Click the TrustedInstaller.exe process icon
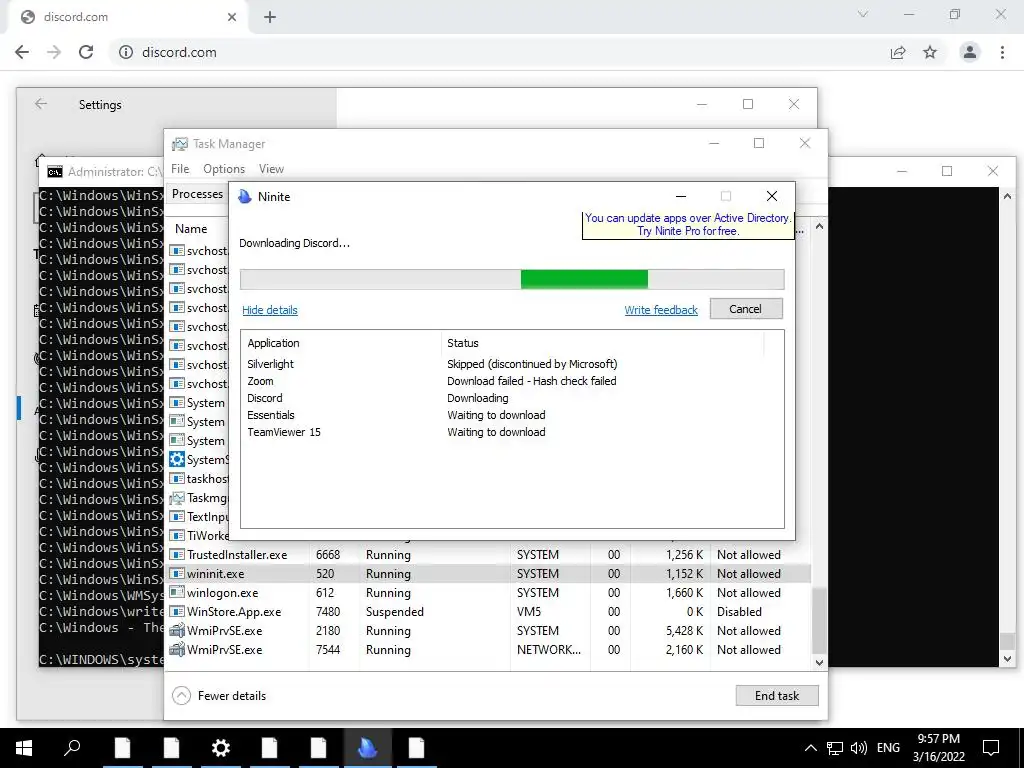1024x768 pixels. tap(176, 554)
